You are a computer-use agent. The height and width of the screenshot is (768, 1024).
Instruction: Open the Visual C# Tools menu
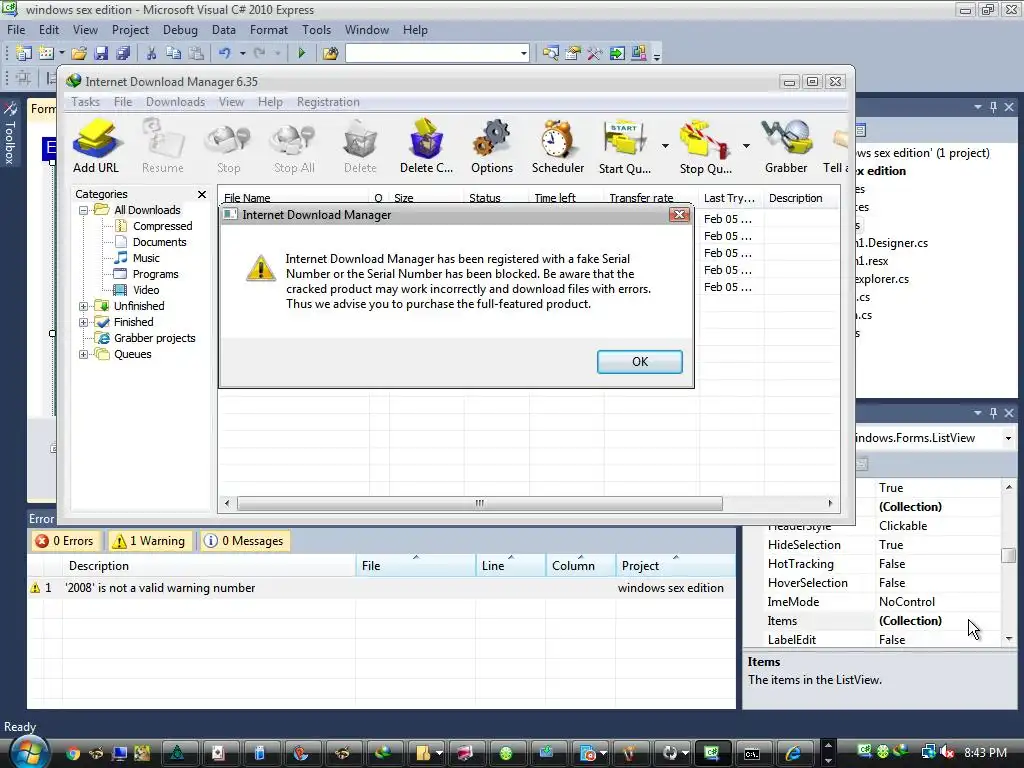point(316,30)
